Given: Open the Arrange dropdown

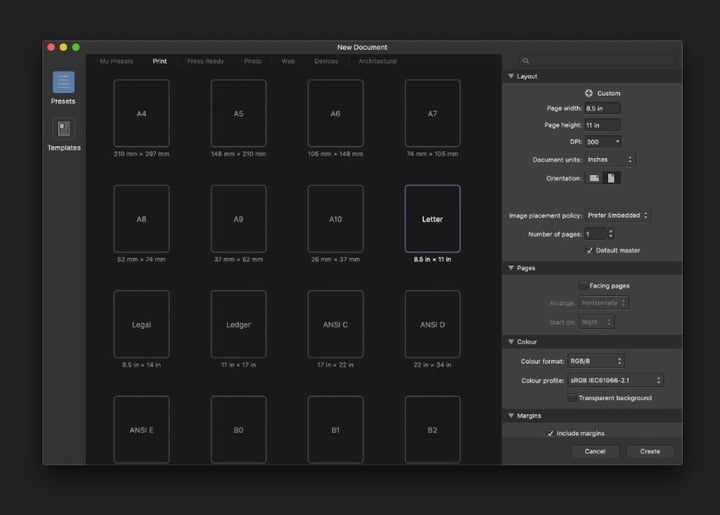Looking at the screenshot, I should coord(603,303).
